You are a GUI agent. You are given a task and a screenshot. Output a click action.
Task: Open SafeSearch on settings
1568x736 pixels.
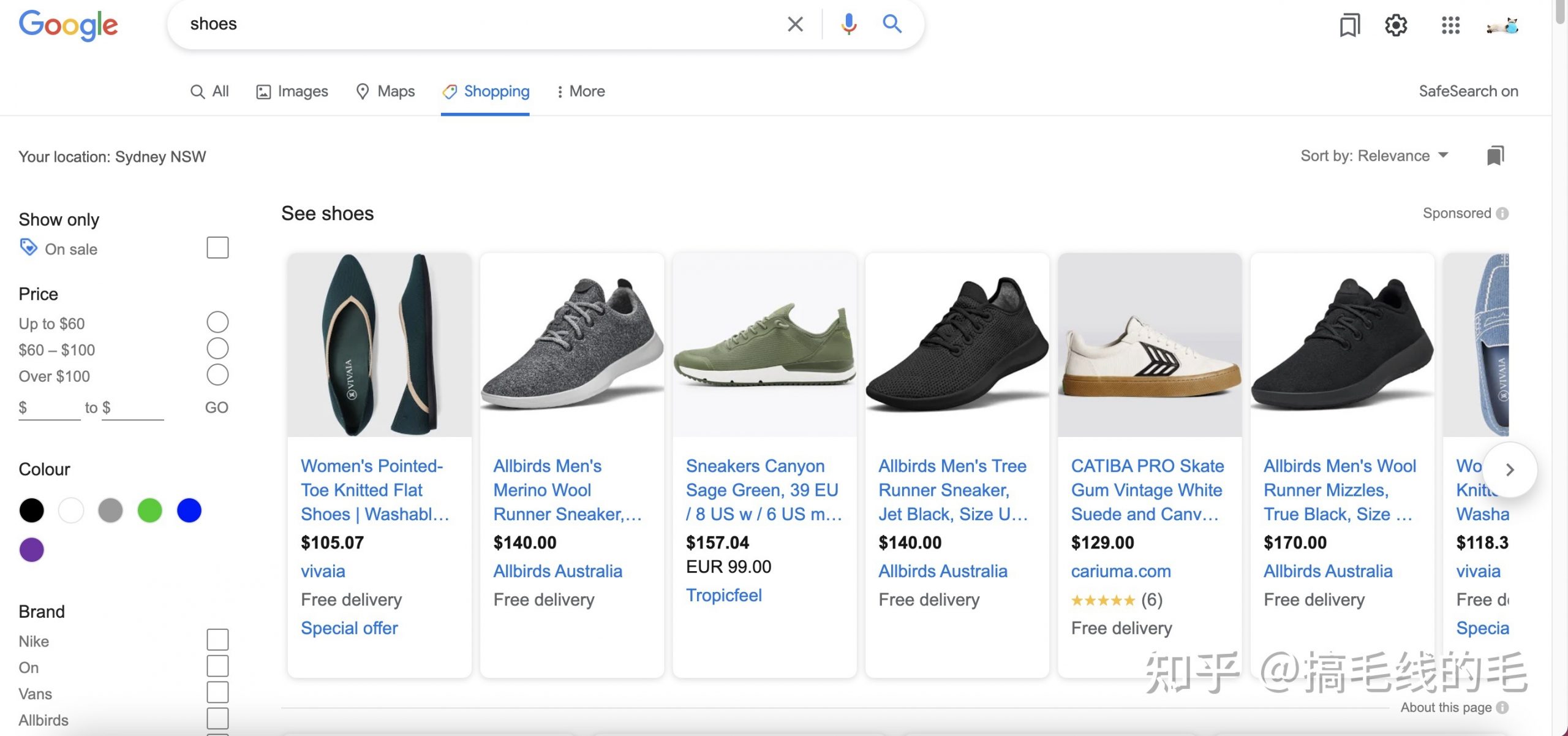coord(1468,91)
